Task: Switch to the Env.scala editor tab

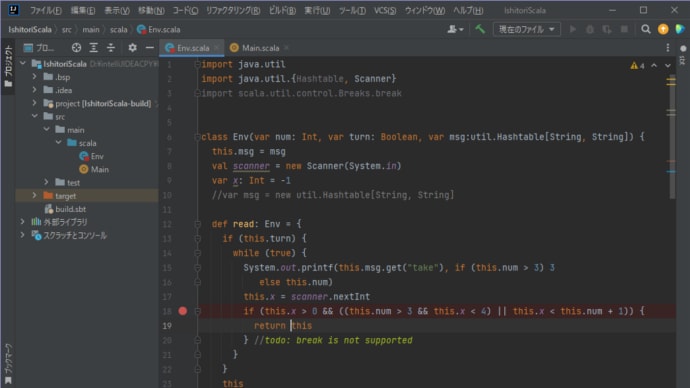Action: [x=193, y=48]
